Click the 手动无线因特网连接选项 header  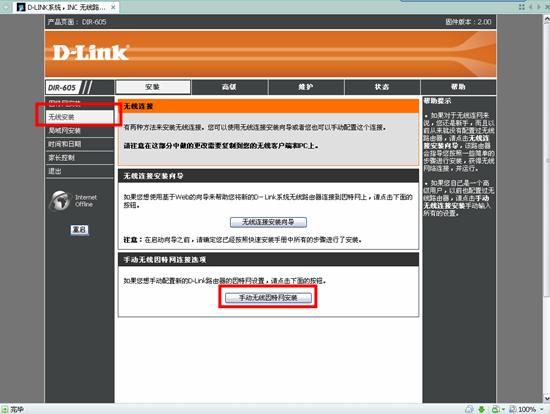point(268,260)
